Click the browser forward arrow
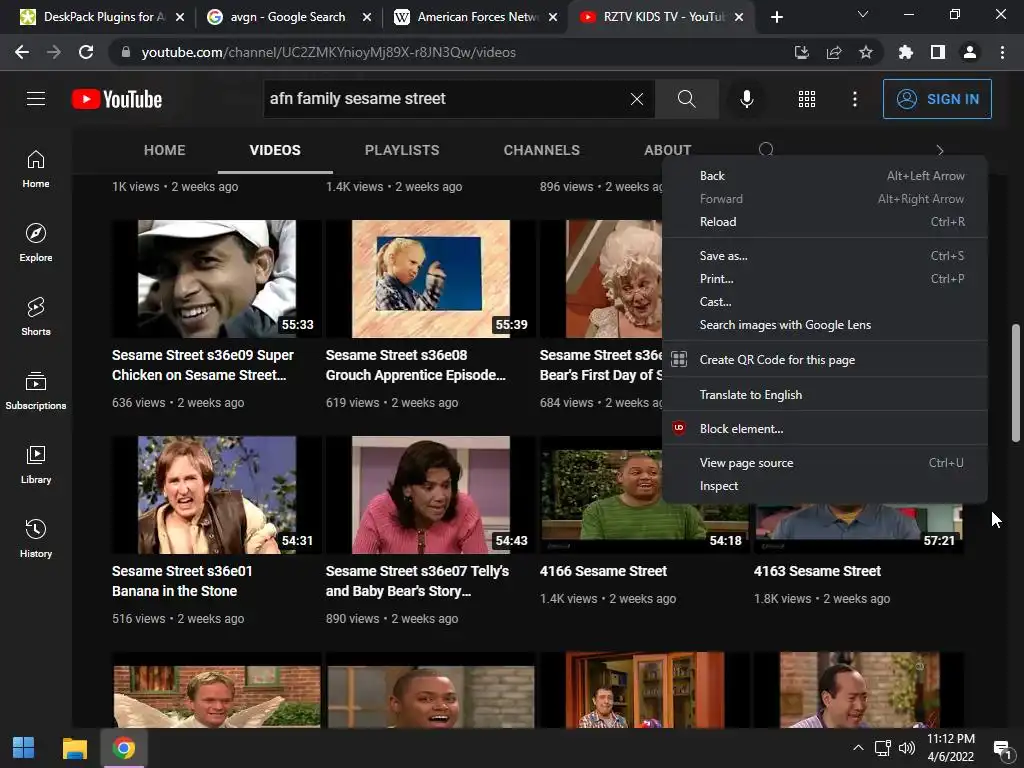This screenshot has height=768, width=1024. click(x=54, y=52)
